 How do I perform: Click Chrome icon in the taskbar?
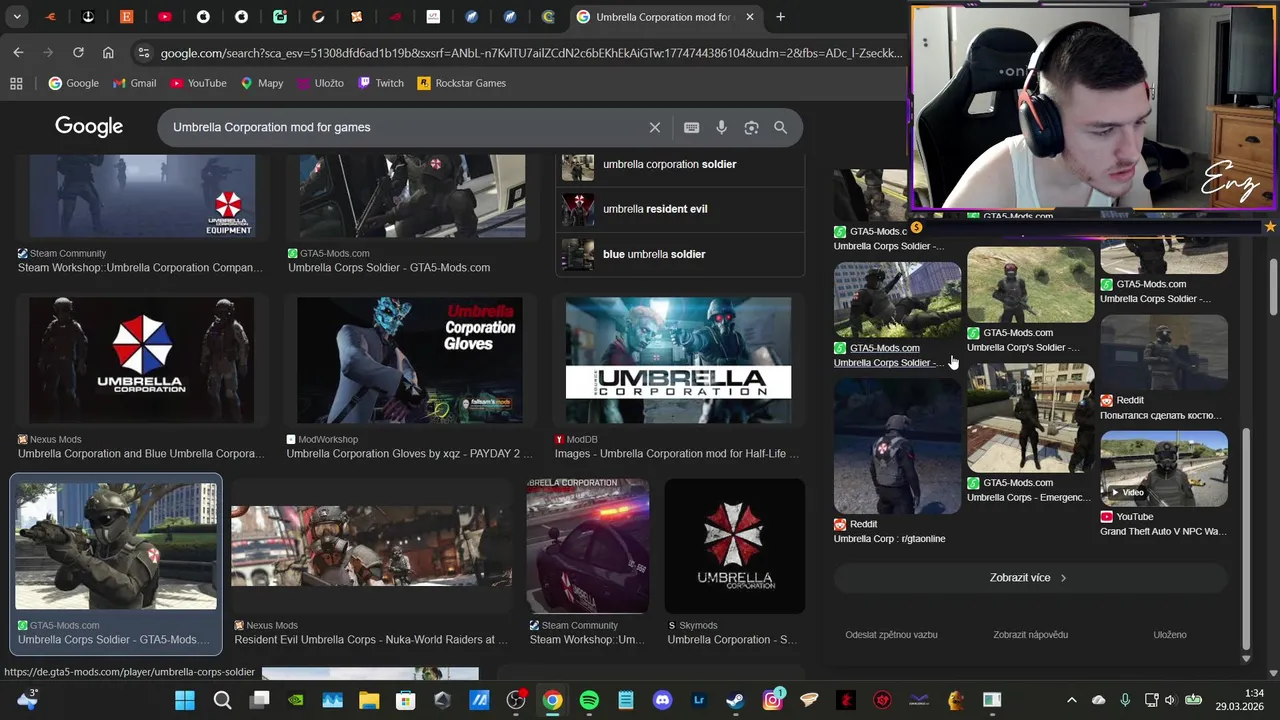pos(552,700)
